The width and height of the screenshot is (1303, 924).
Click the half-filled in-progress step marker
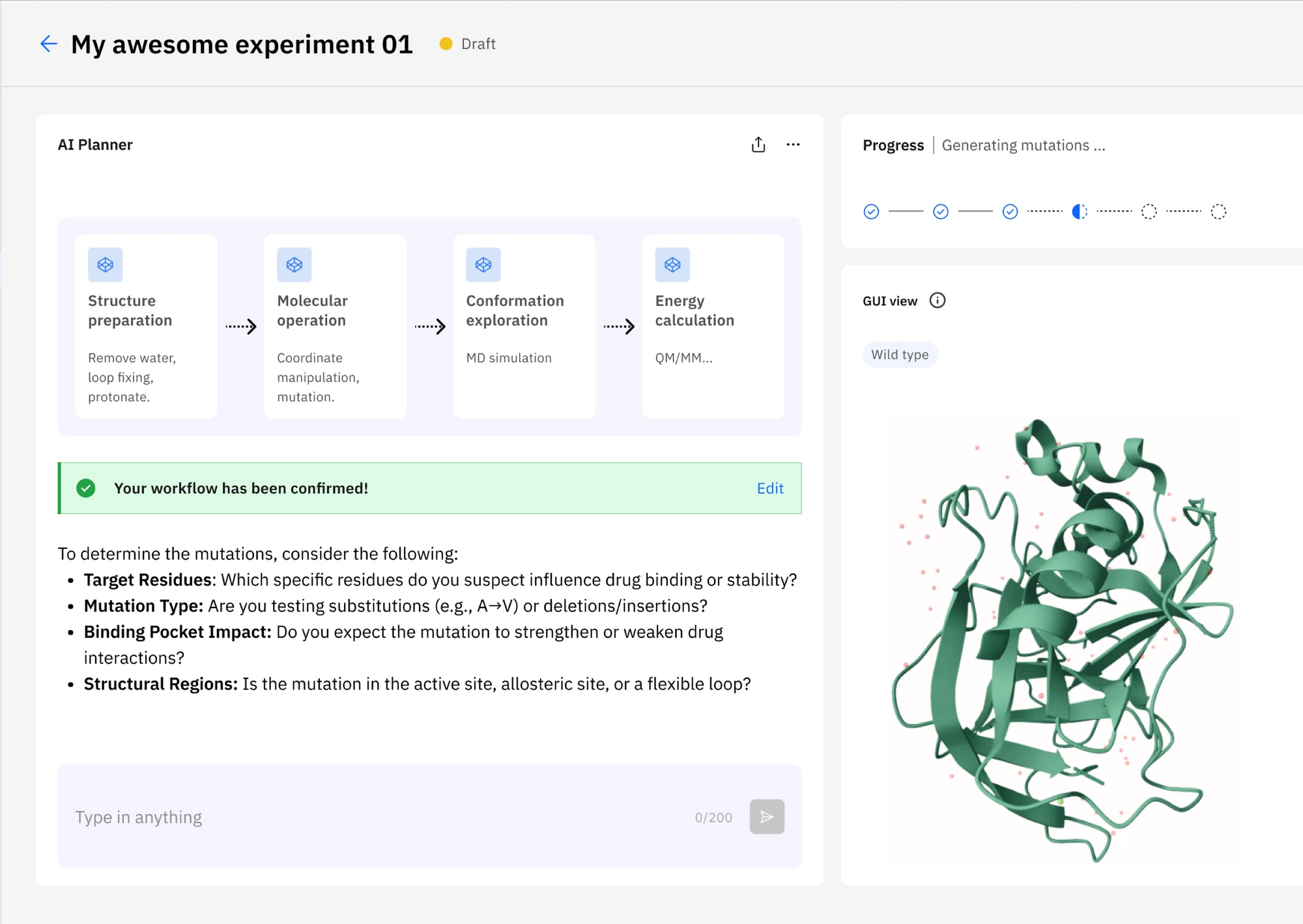point(1080,212)
